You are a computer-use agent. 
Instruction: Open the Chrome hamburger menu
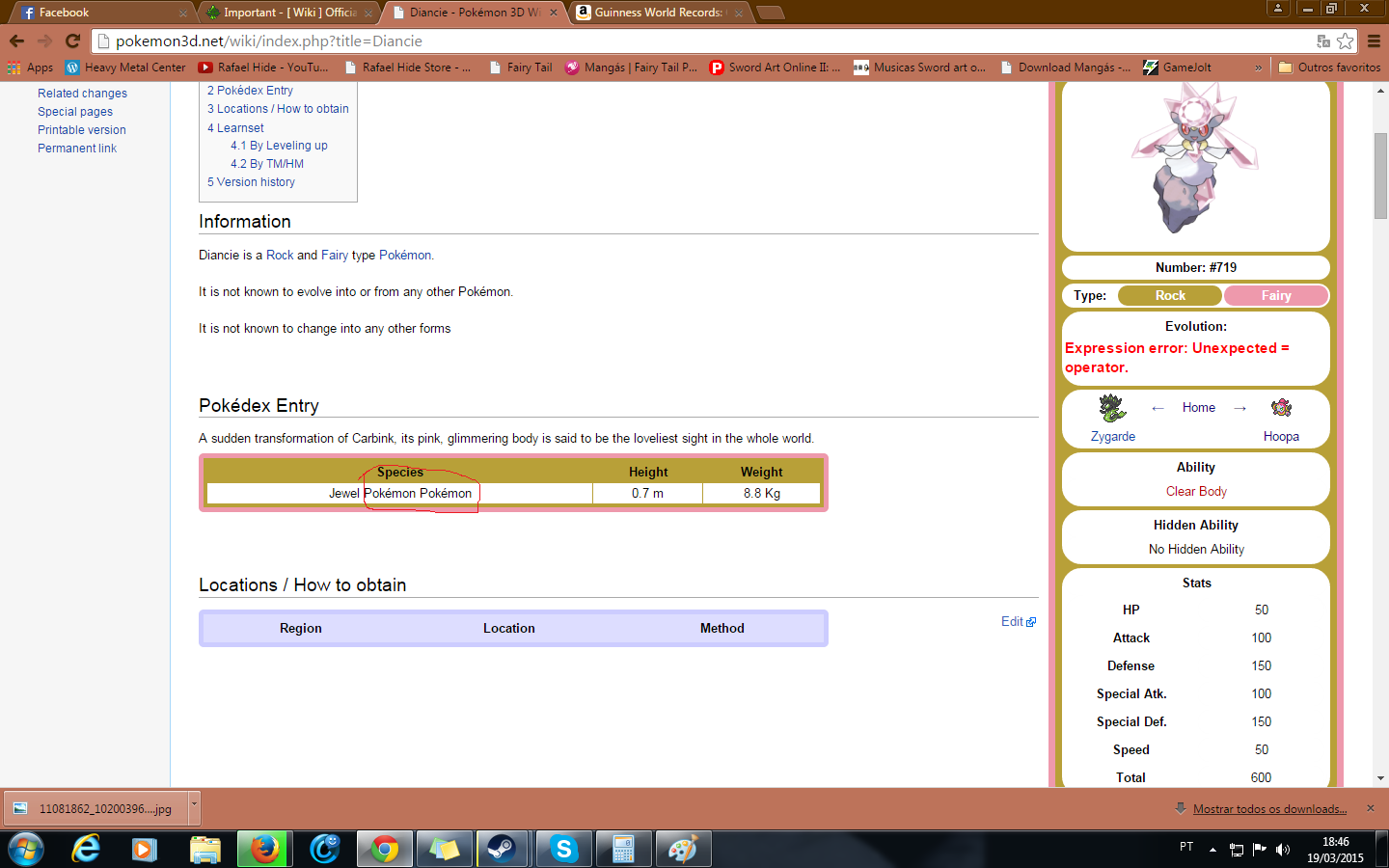click(x=1374, y=41)
